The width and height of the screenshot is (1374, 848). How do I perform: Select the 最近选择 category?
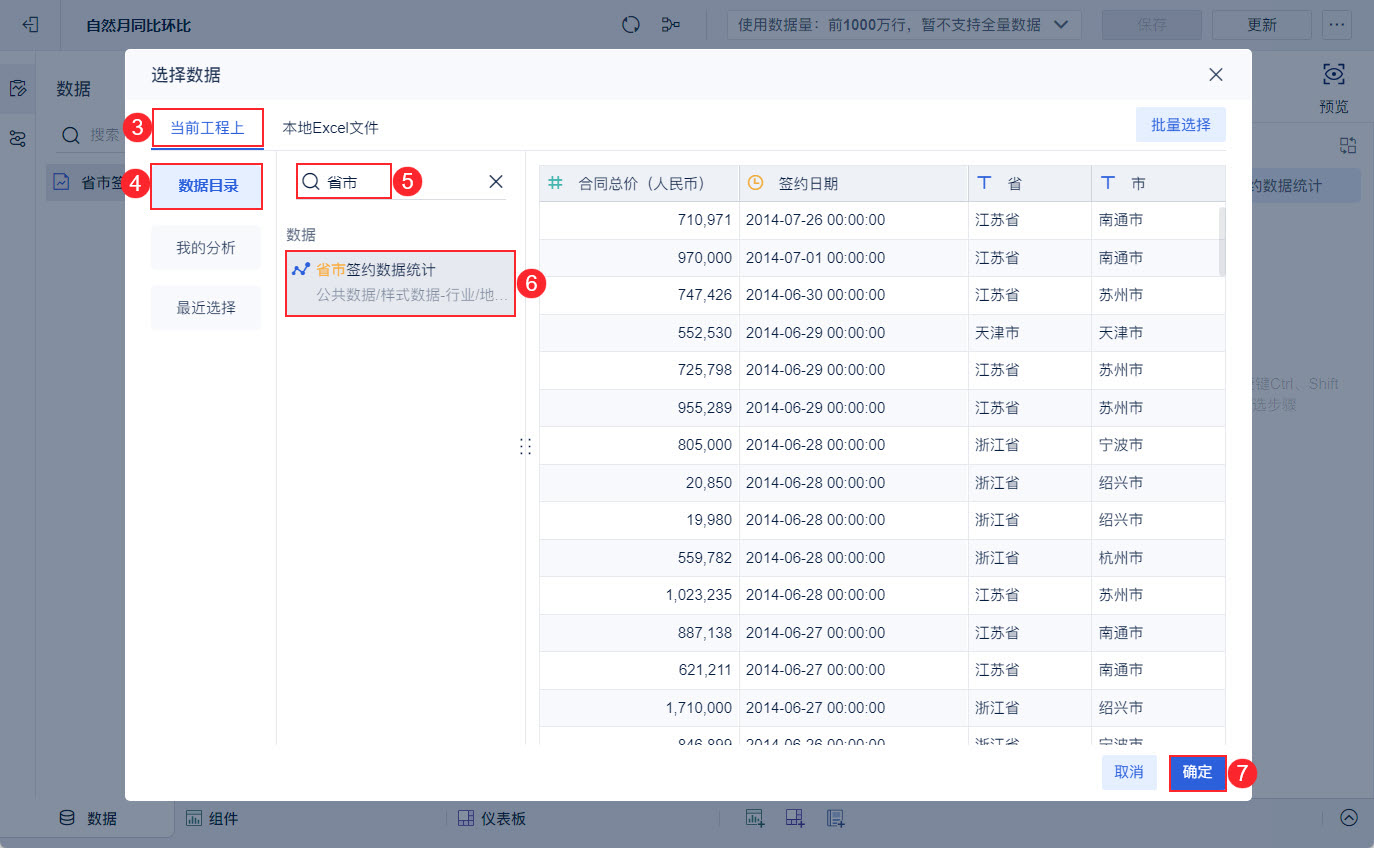pyautogui.click(x=206, y=308)
